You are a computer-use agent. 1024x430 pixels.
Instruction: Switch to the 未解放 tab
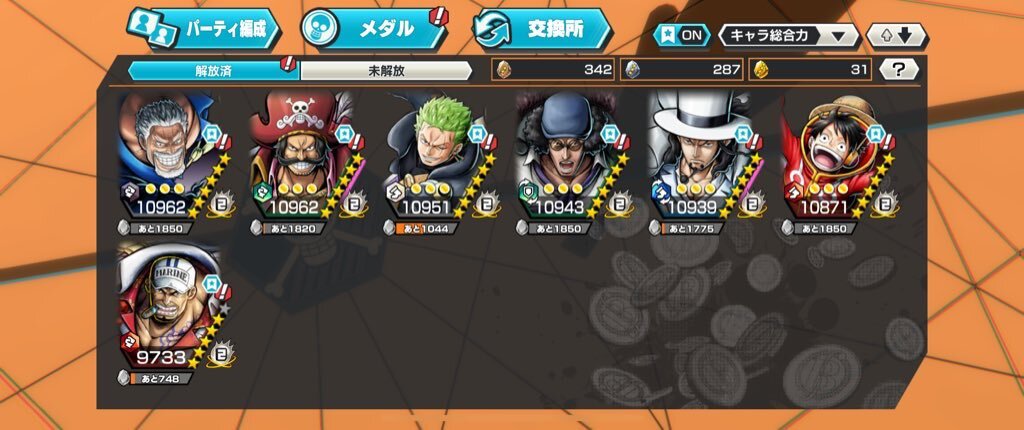pos(387,71)
